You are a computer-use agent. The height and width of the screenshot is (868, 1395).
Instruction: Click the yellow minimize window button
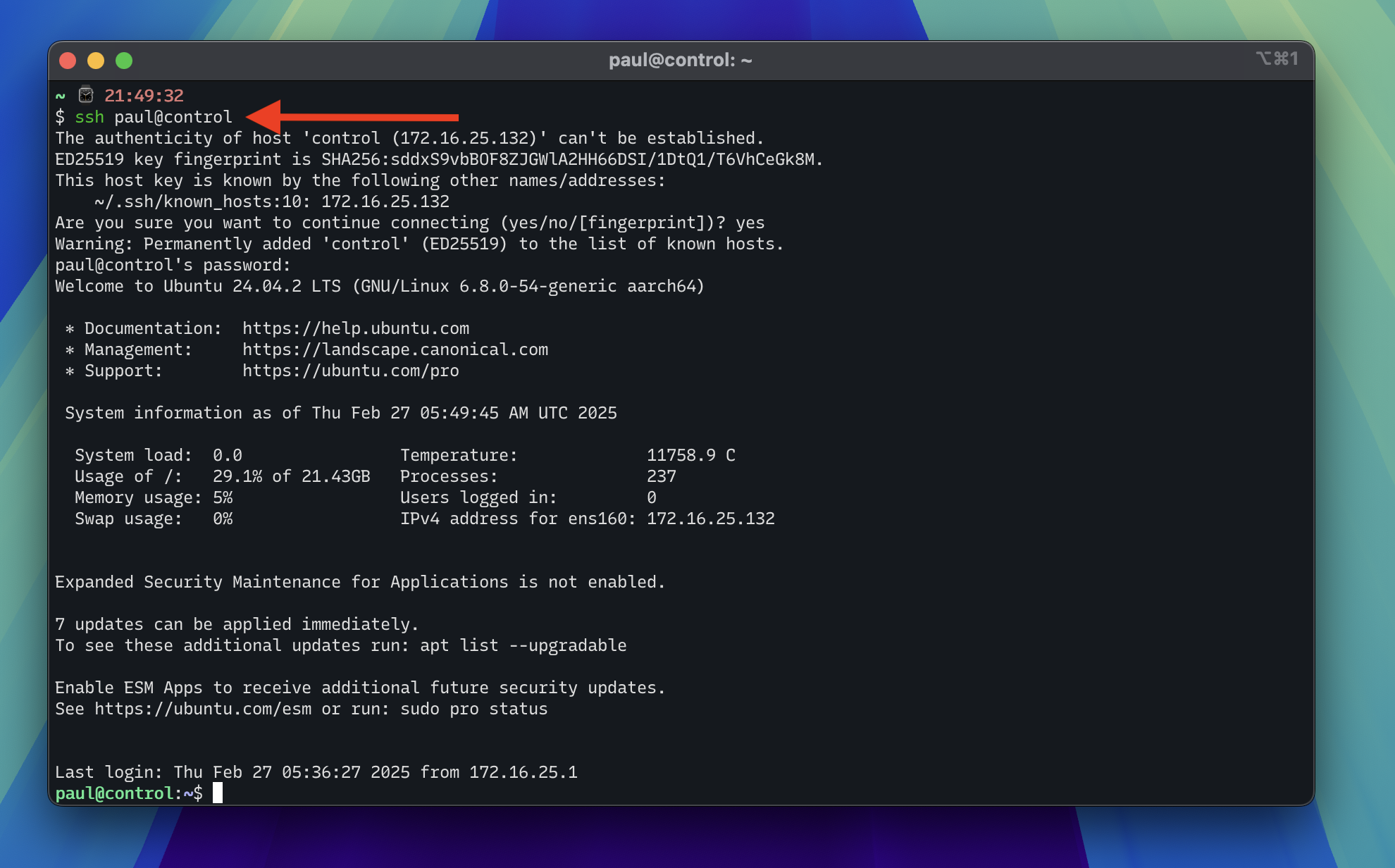tap(96, 61)
